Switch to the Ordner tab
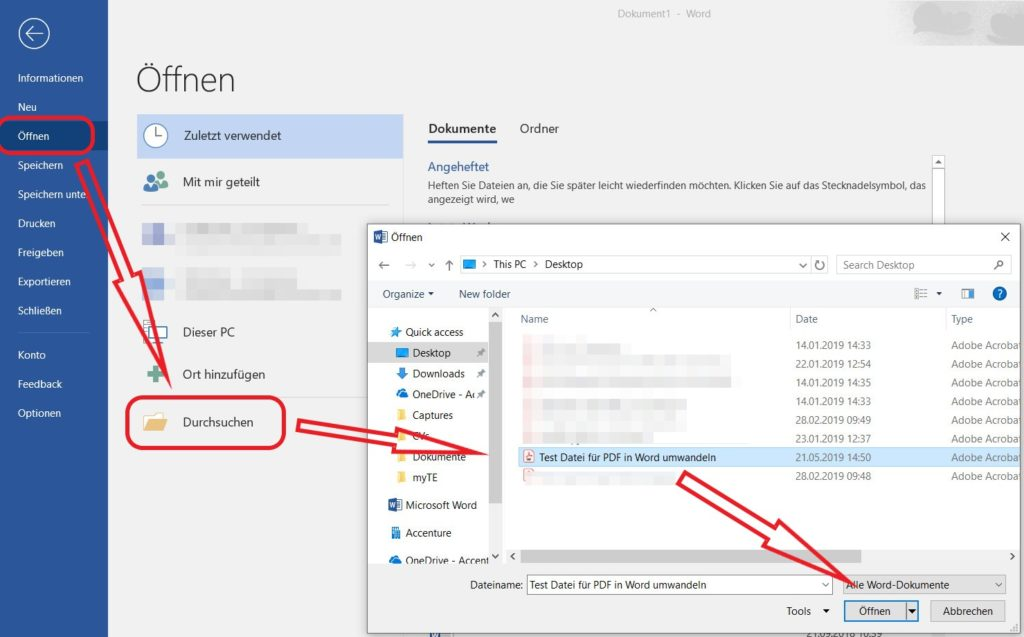Viewport: 1024px width, 637px height. (539, 129)
